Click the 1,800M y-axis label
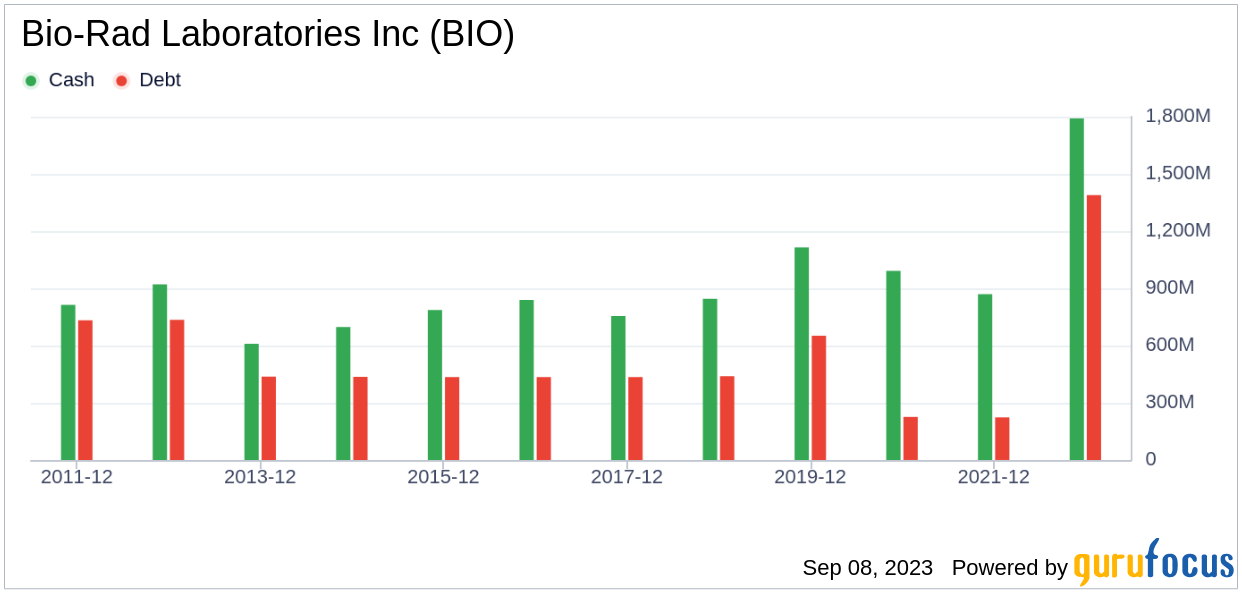The width and height of the screenshot is (1242, 593). coord(1178,116)
